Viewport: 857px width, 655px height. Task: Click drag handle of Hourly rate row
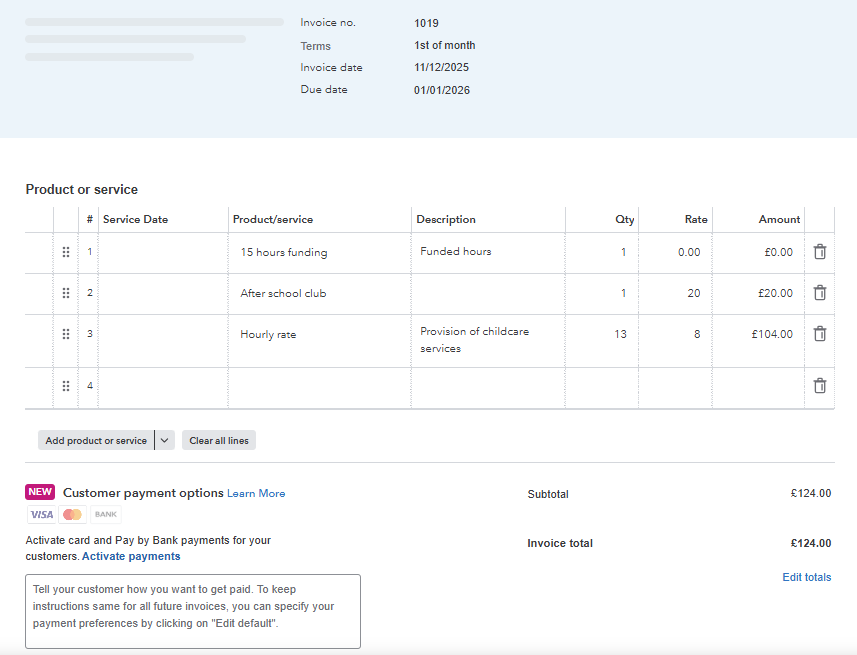66,334
